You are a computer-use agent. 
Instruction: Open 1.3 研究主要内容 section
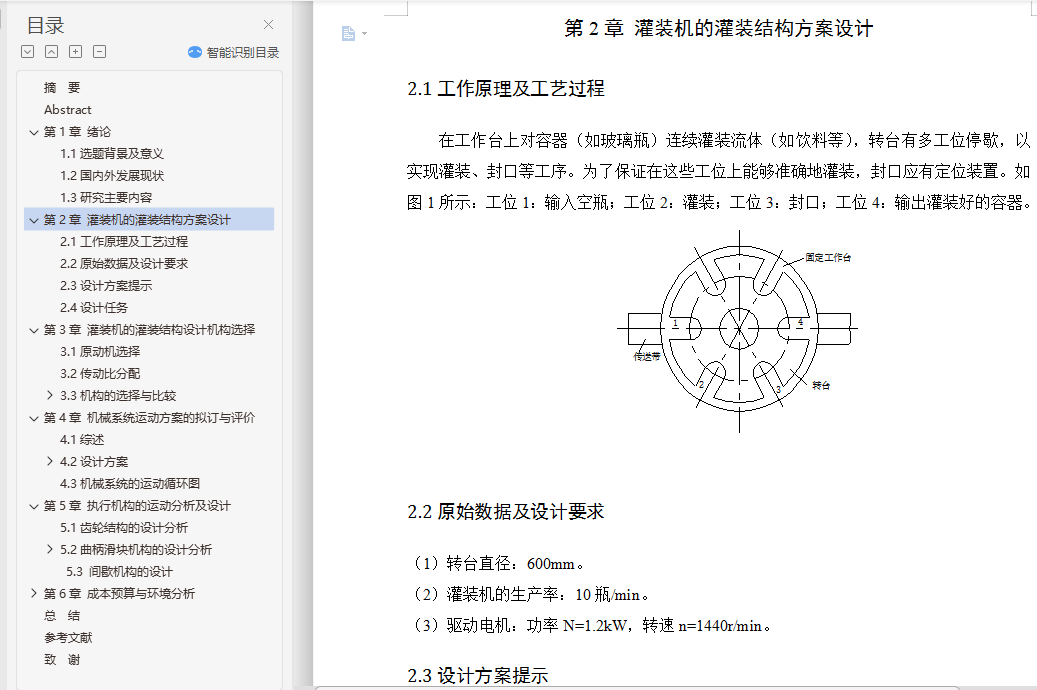click(106, 197)
